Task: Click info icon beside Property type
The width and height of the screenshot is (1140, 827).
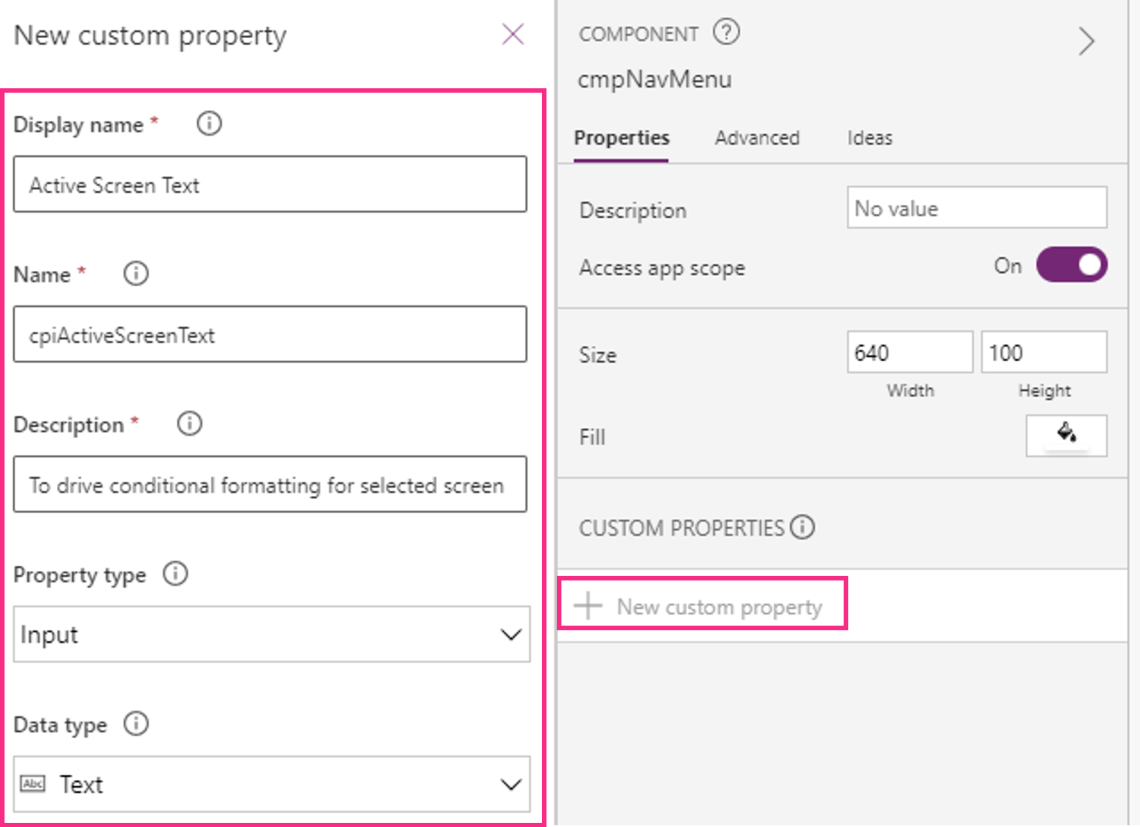Action: pyautogui.click(x=175, y=574)
